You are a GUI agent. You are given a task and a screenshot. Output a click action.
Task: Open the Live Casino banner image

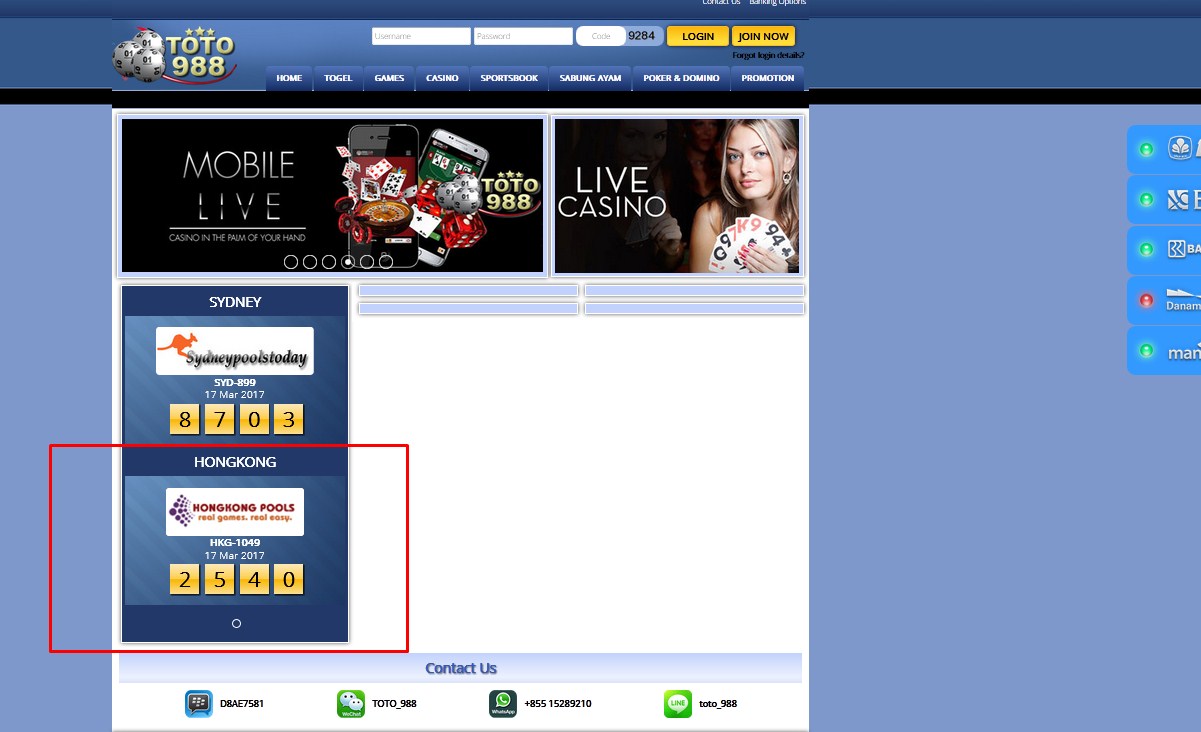677,195
